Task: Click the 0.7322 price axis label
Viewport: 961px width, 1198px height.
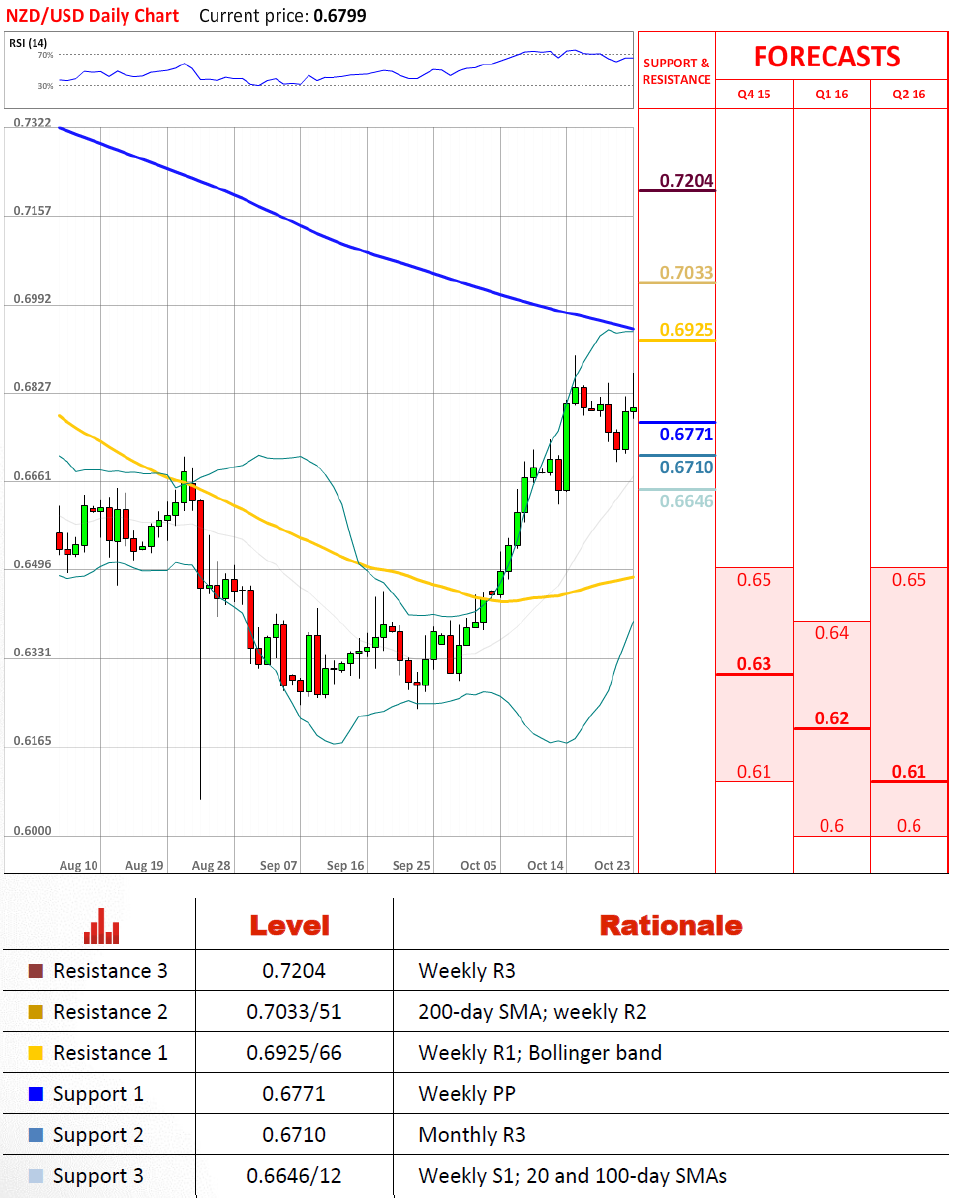Action: click(x=33, y=122)
